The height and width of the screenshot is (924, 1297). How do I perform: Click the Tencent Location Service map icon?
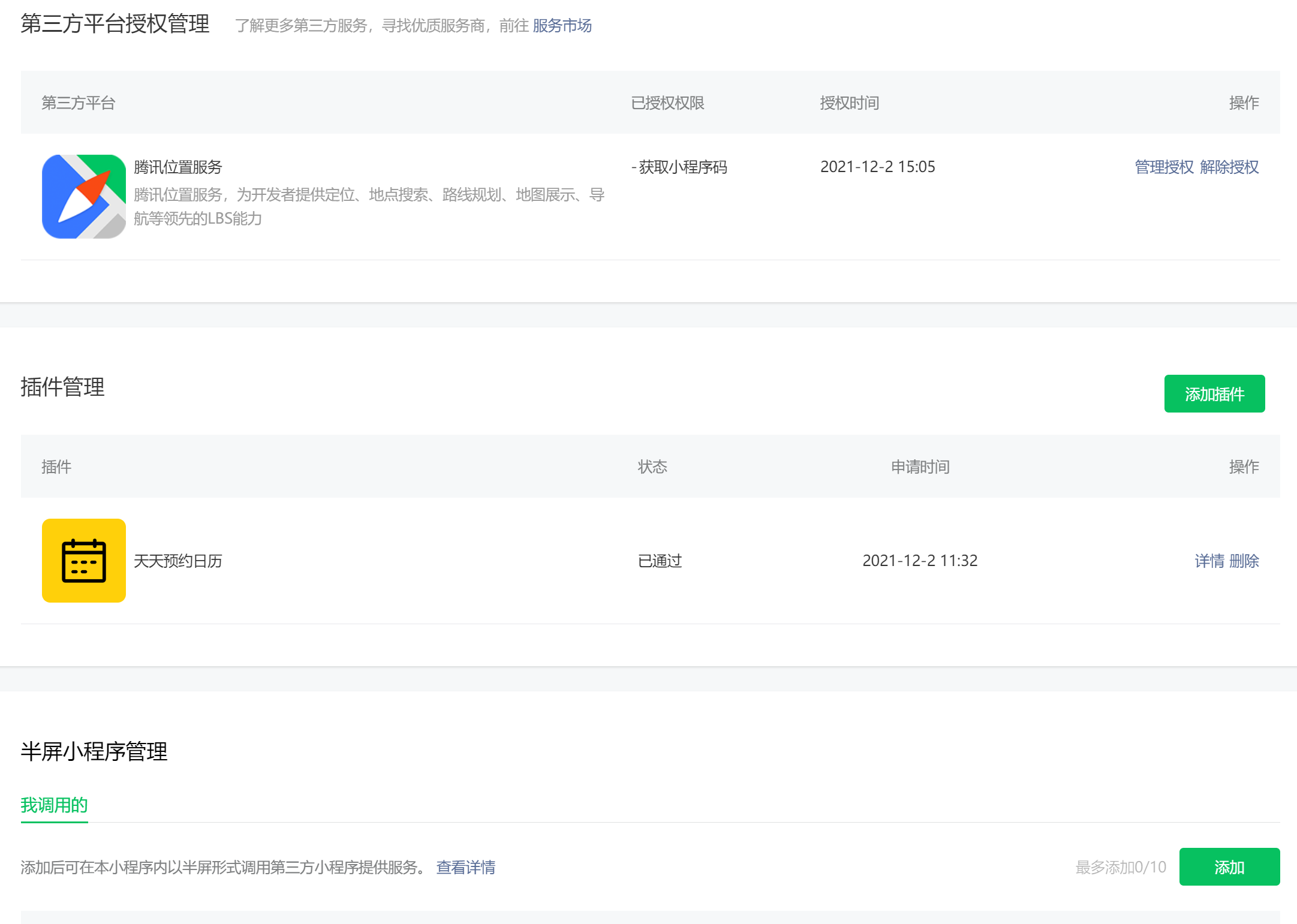(x=83, y=197)
